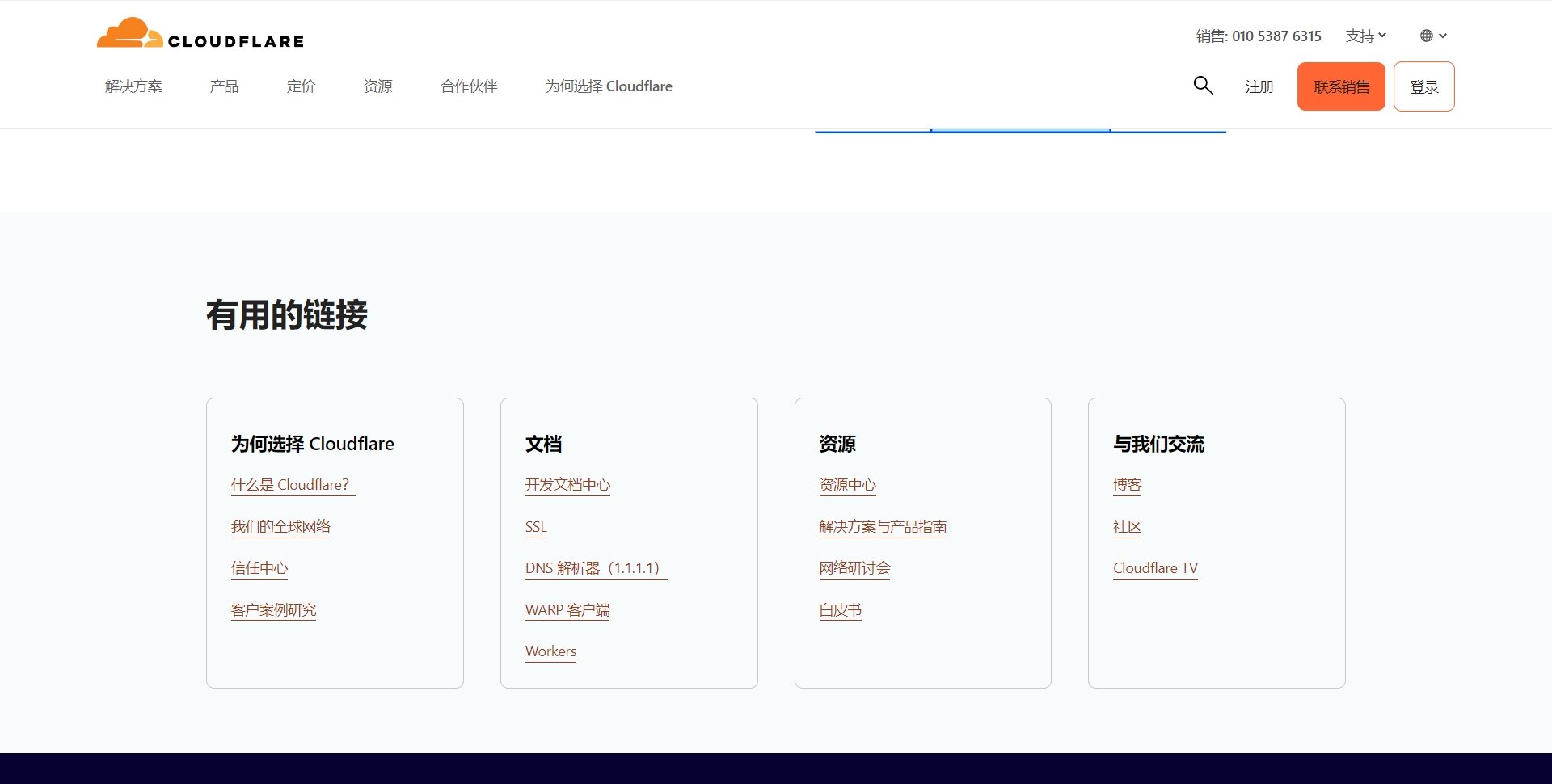Open the search function

click(x=1203, y=85)
